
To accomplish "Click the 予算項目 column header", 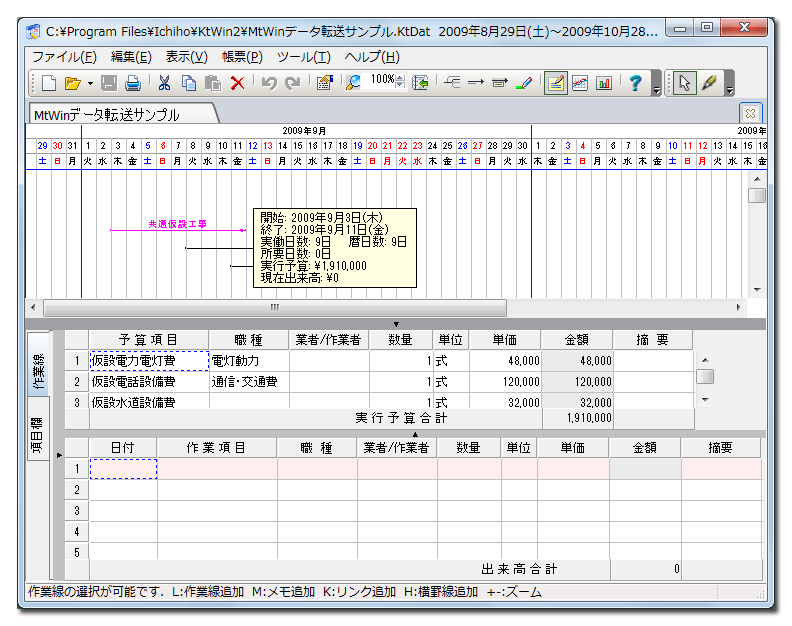I will point(148,340).
